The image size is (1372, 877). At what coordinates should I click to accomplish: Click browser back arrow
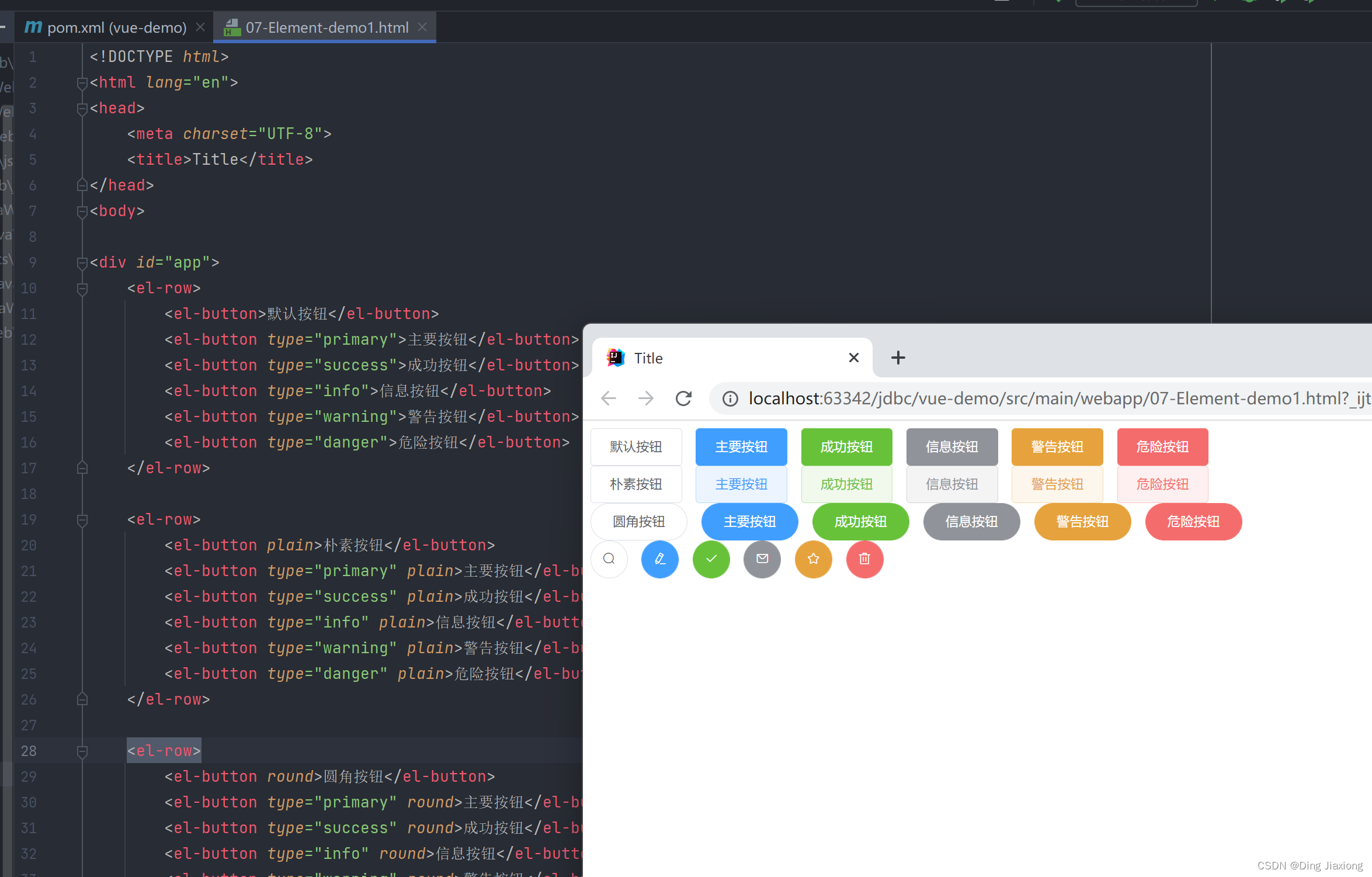609,398
